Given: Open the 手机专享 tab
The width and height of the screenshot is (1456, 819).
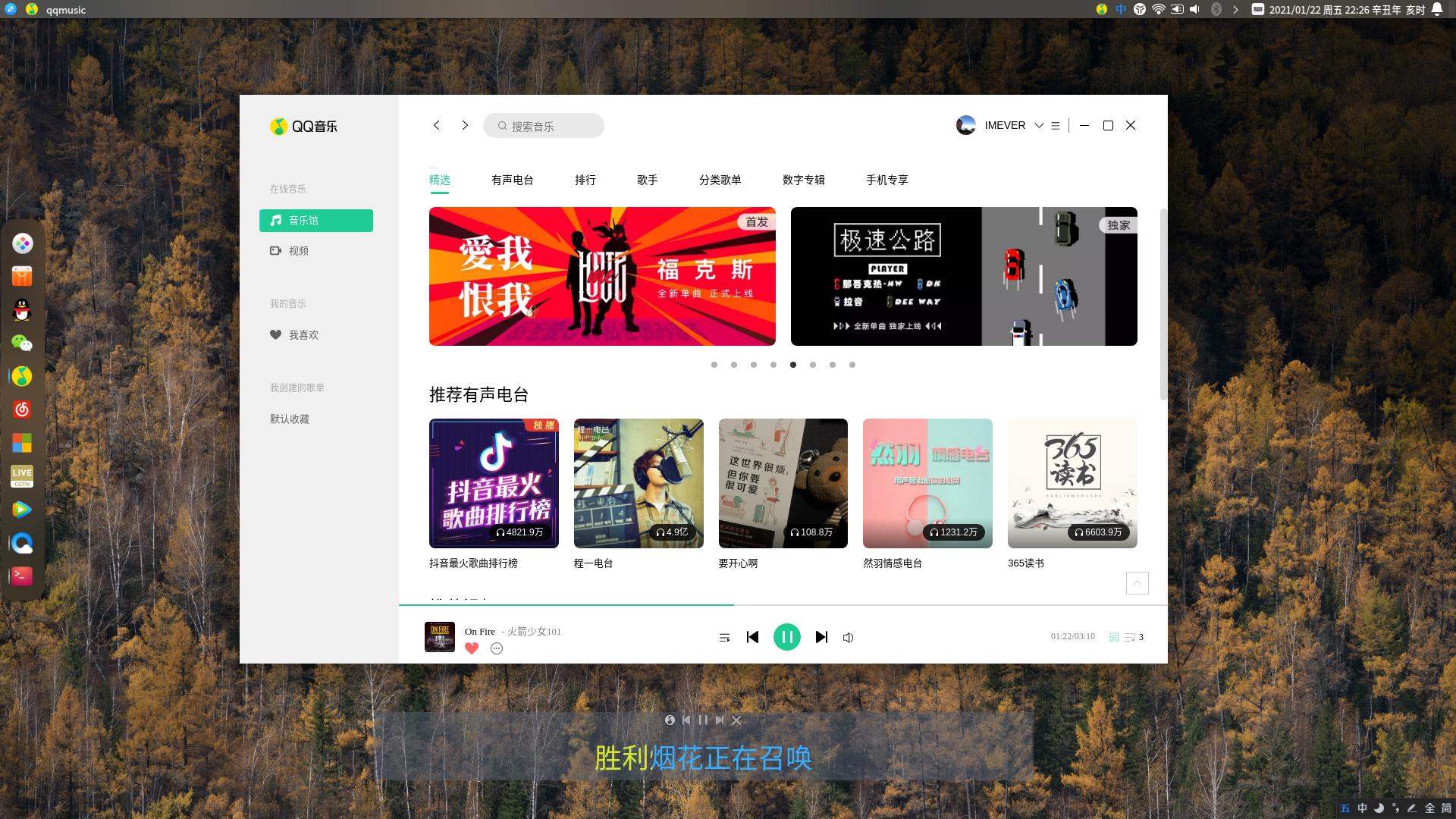Looking at the screenshot, I should point(887,180).
